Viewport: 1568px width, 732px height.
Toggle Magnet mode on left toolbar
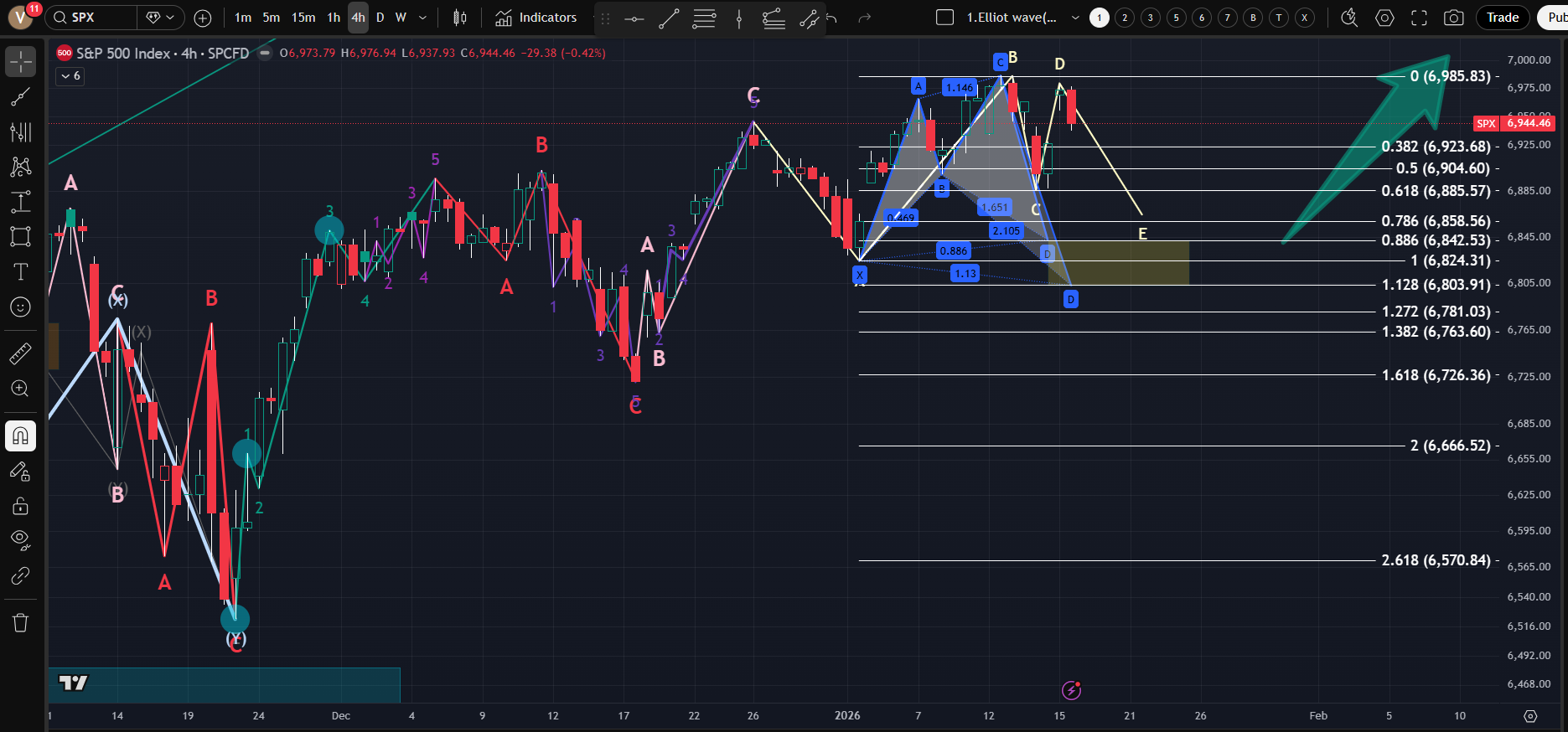tap(20, 436)
